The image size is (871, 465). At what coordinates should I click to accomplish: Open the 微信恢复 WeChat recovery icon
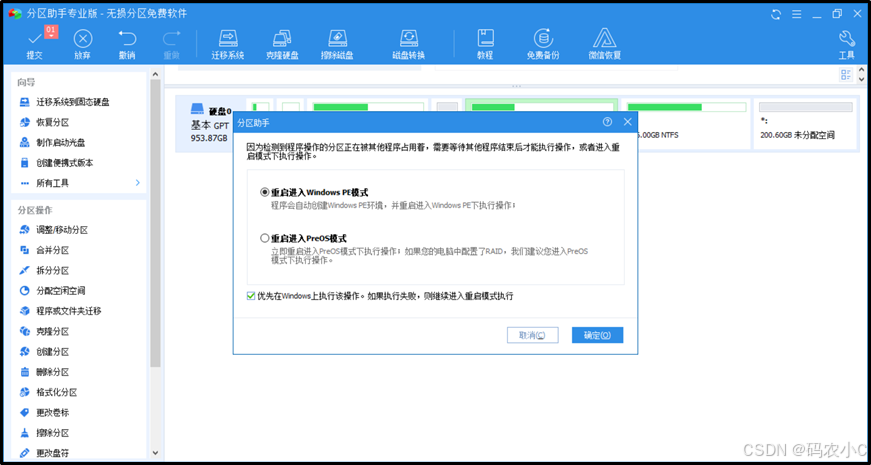(x=604, y=43)
